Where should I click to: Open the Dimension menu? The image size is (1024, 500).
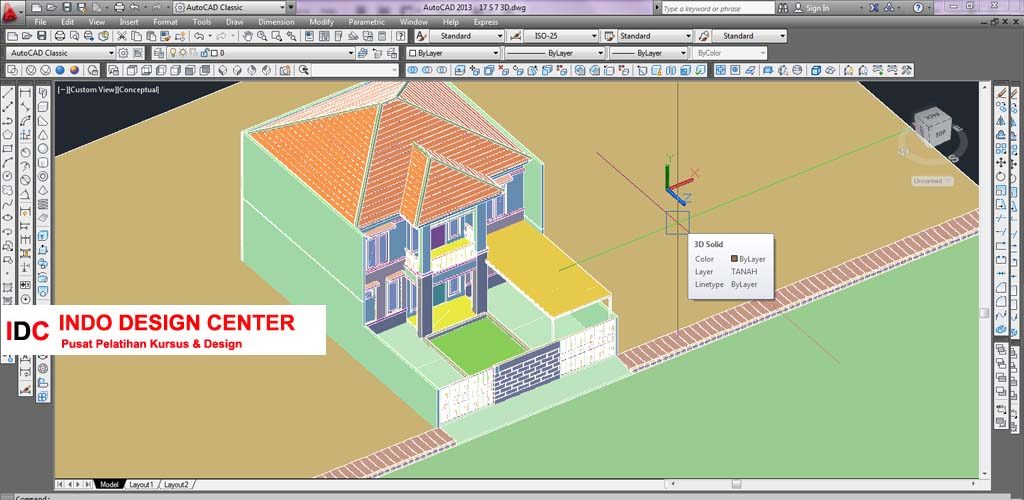[x=276, y=22]
